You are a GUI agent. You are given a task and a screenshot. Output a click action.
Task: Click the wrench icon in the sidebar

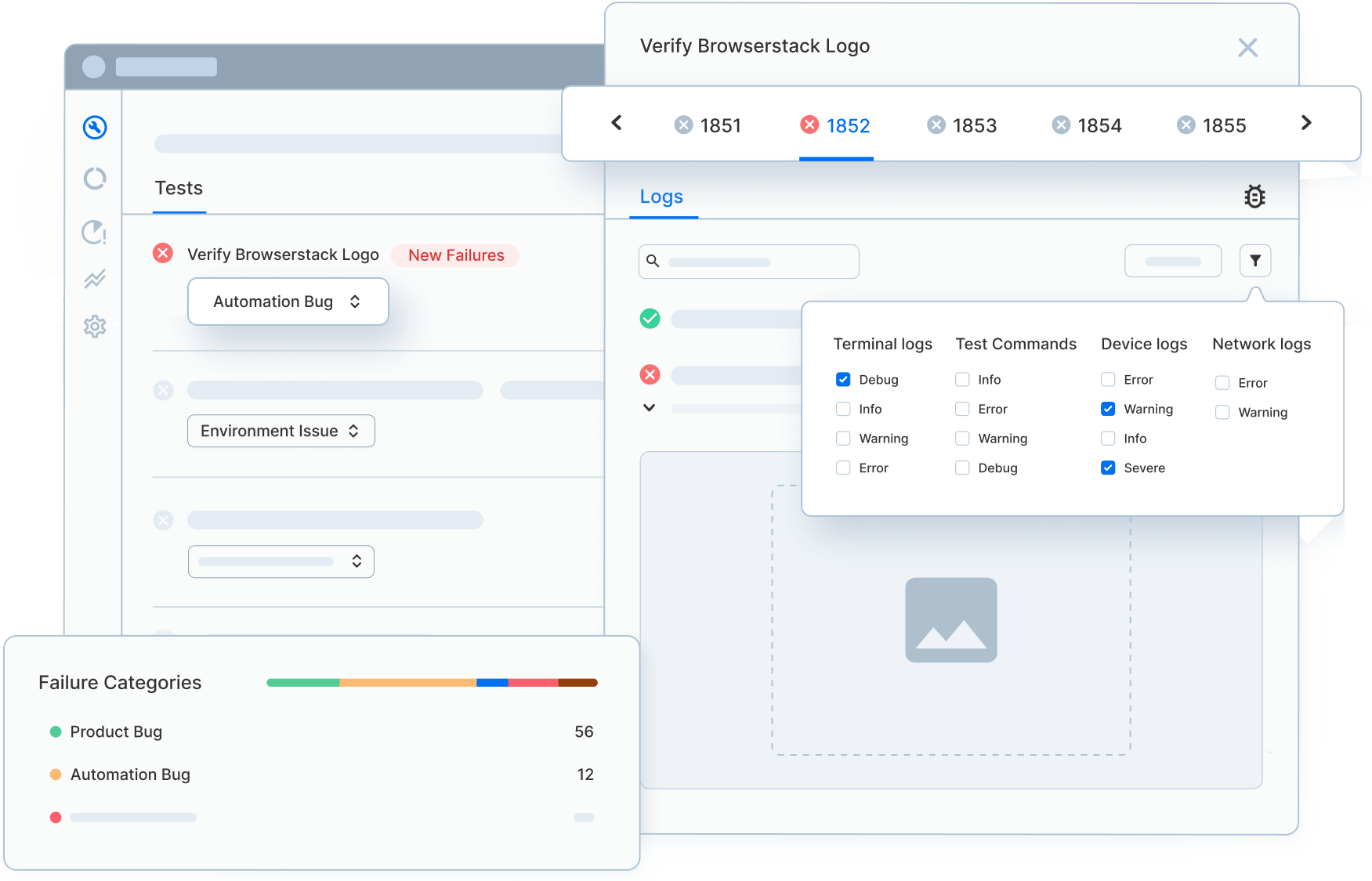tap(95, 127)
